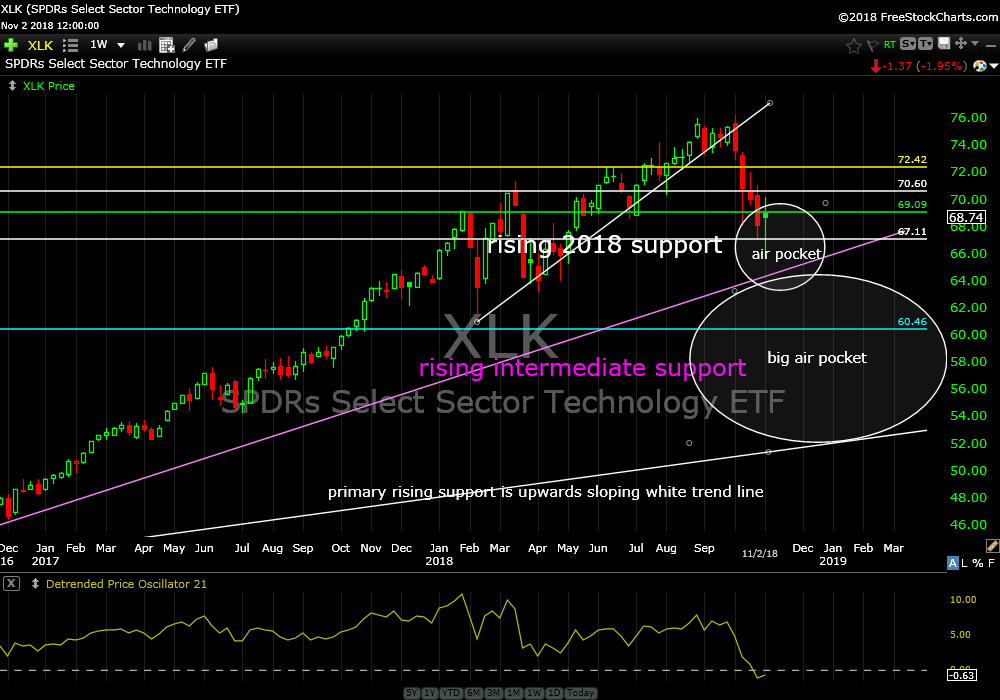1000x700 pixels.
Task: Open the watchlist list icon next to XLK
Action: [70, 45]
